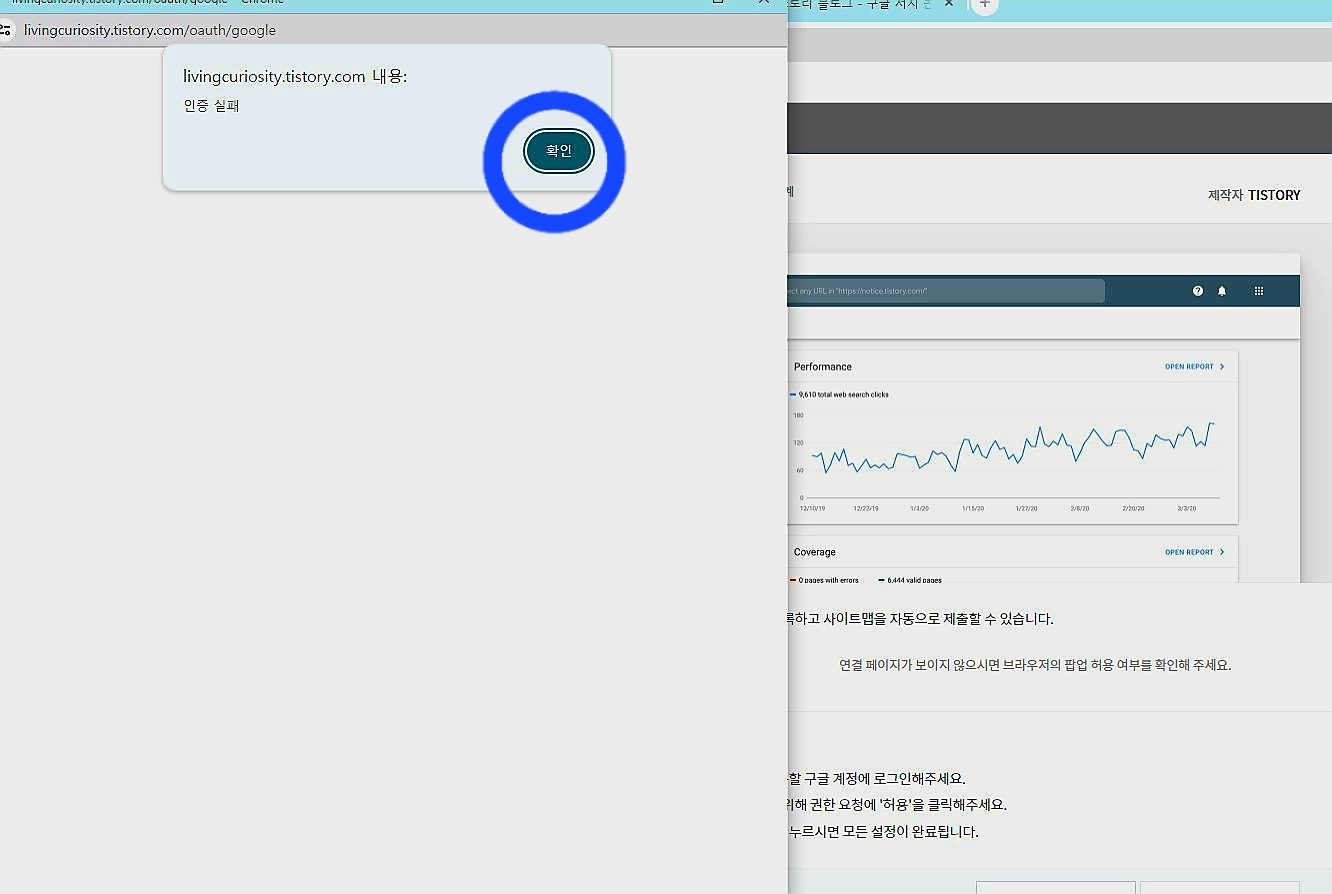Click the popup-permission hint text about 팝업 허용

pos(1035,665)
